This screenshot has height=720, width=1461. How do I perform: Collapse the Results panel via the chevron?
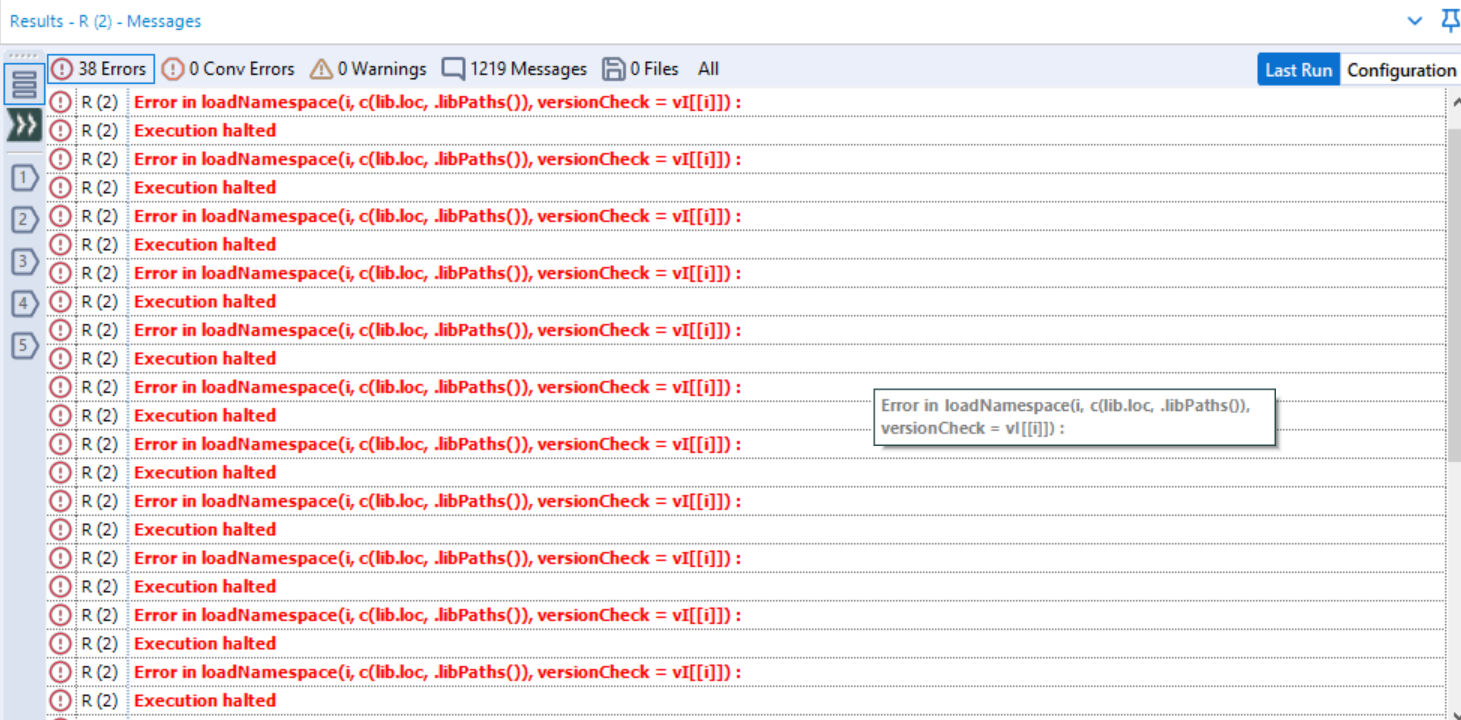(1416, 20)
